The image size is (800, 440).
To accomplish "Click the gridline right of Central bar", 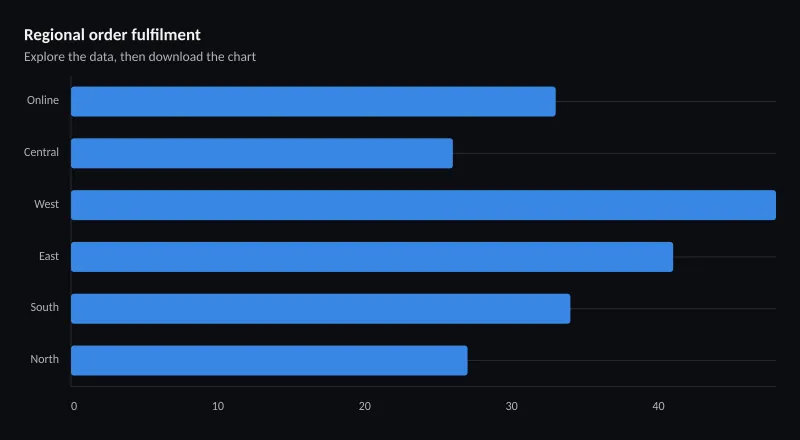I will [614, 153].
